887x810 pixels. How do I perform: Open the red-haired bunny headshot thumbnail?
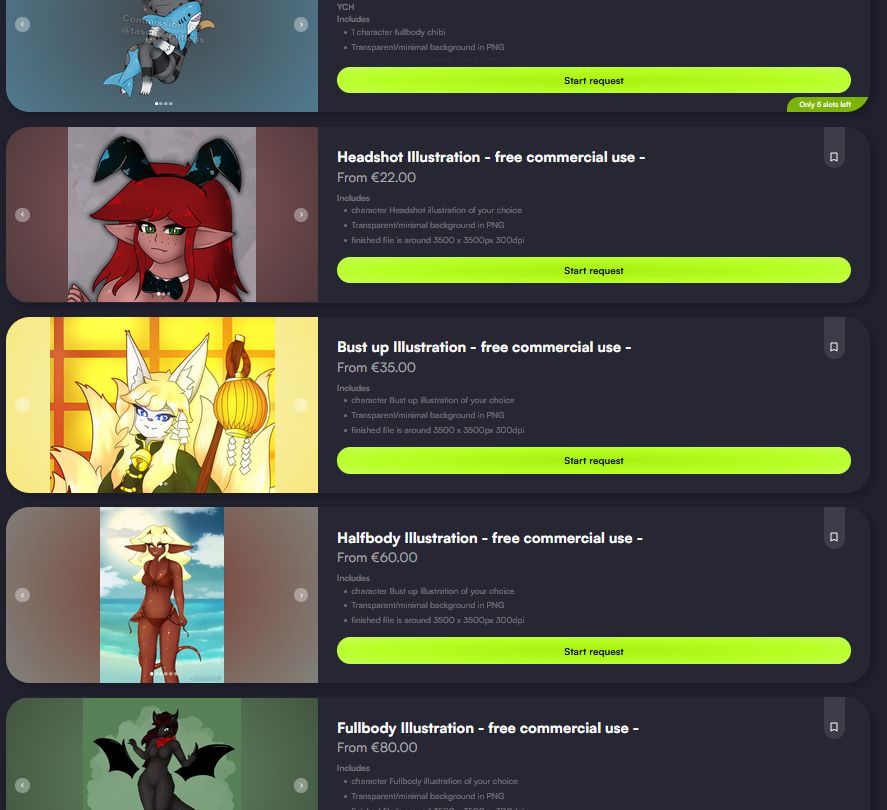(162, 214)
